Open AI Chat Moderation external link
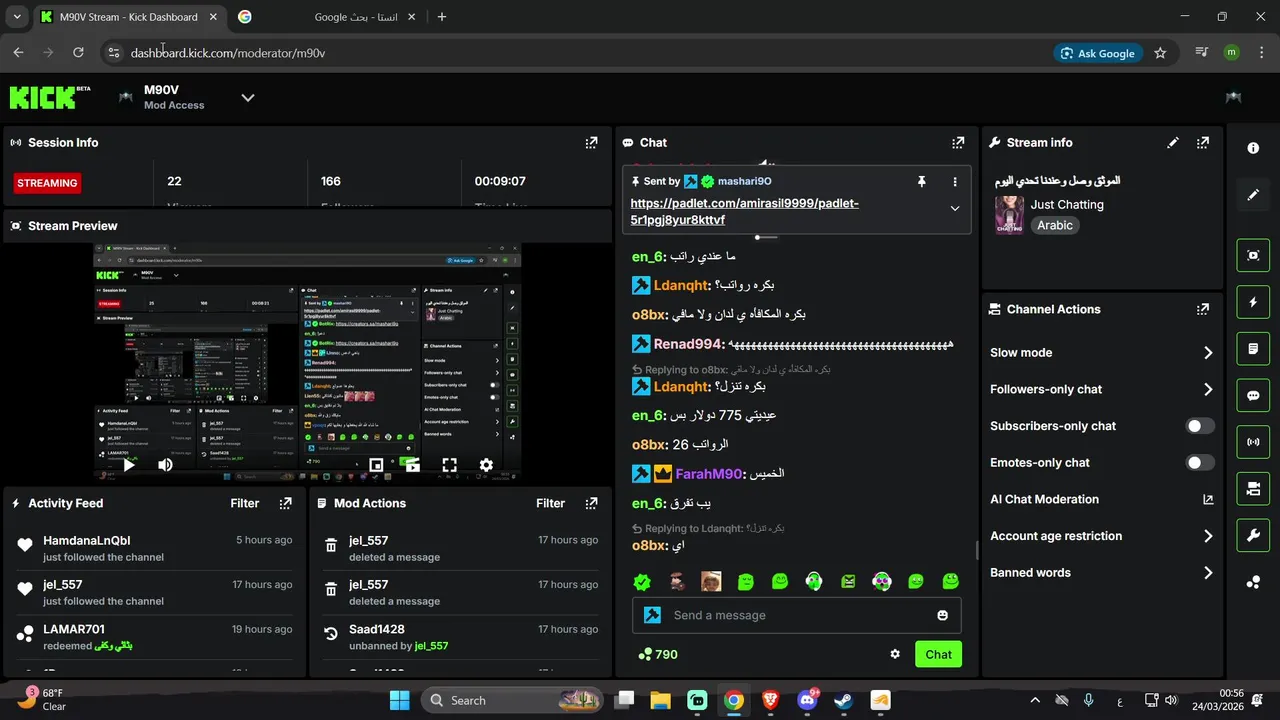 (x=1208, y=500)
